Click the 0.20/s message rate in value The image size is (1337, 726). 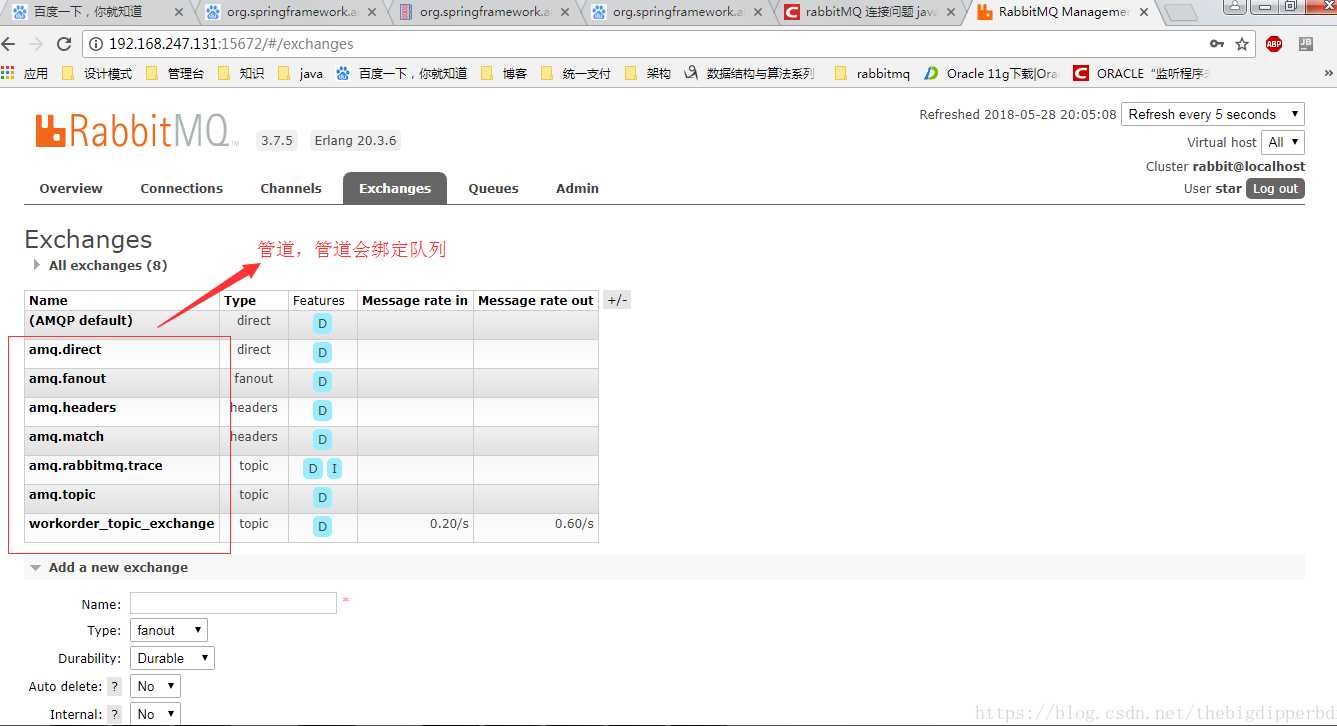click(x=449, y=524)
